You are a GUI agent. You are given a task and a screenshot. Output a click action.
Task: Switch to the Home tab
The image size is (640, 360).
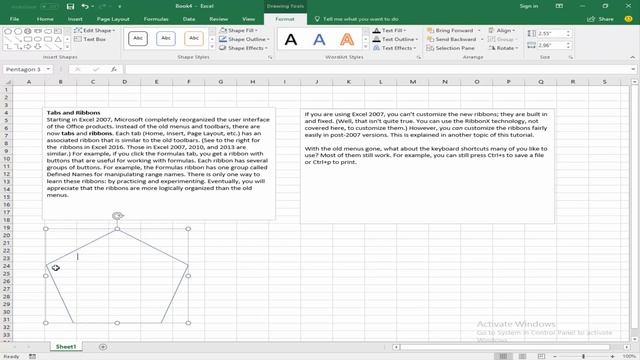(45, 19)
